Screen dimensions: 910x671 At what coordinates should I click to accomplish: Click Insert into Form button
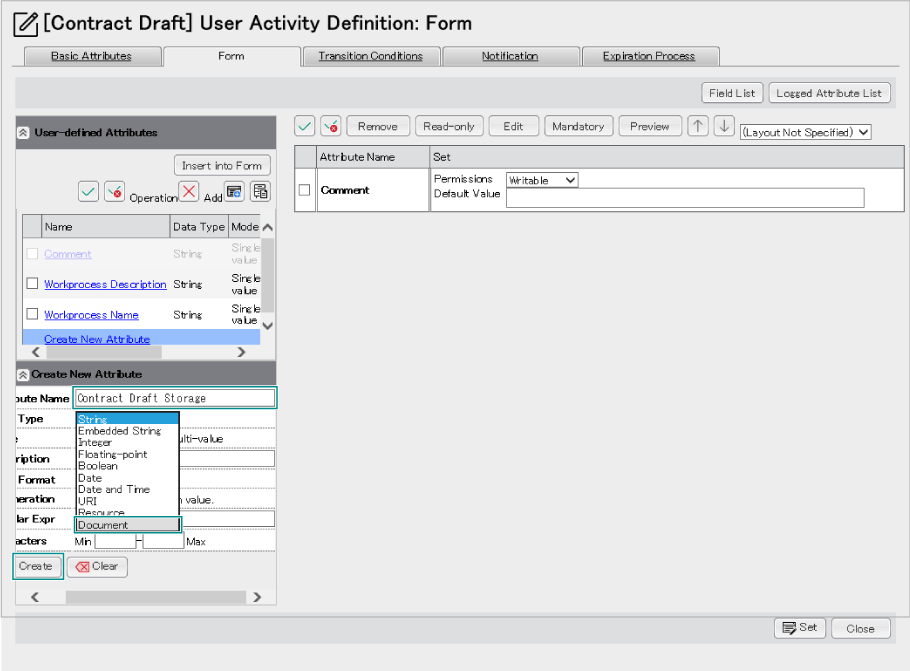click(222, 165)
